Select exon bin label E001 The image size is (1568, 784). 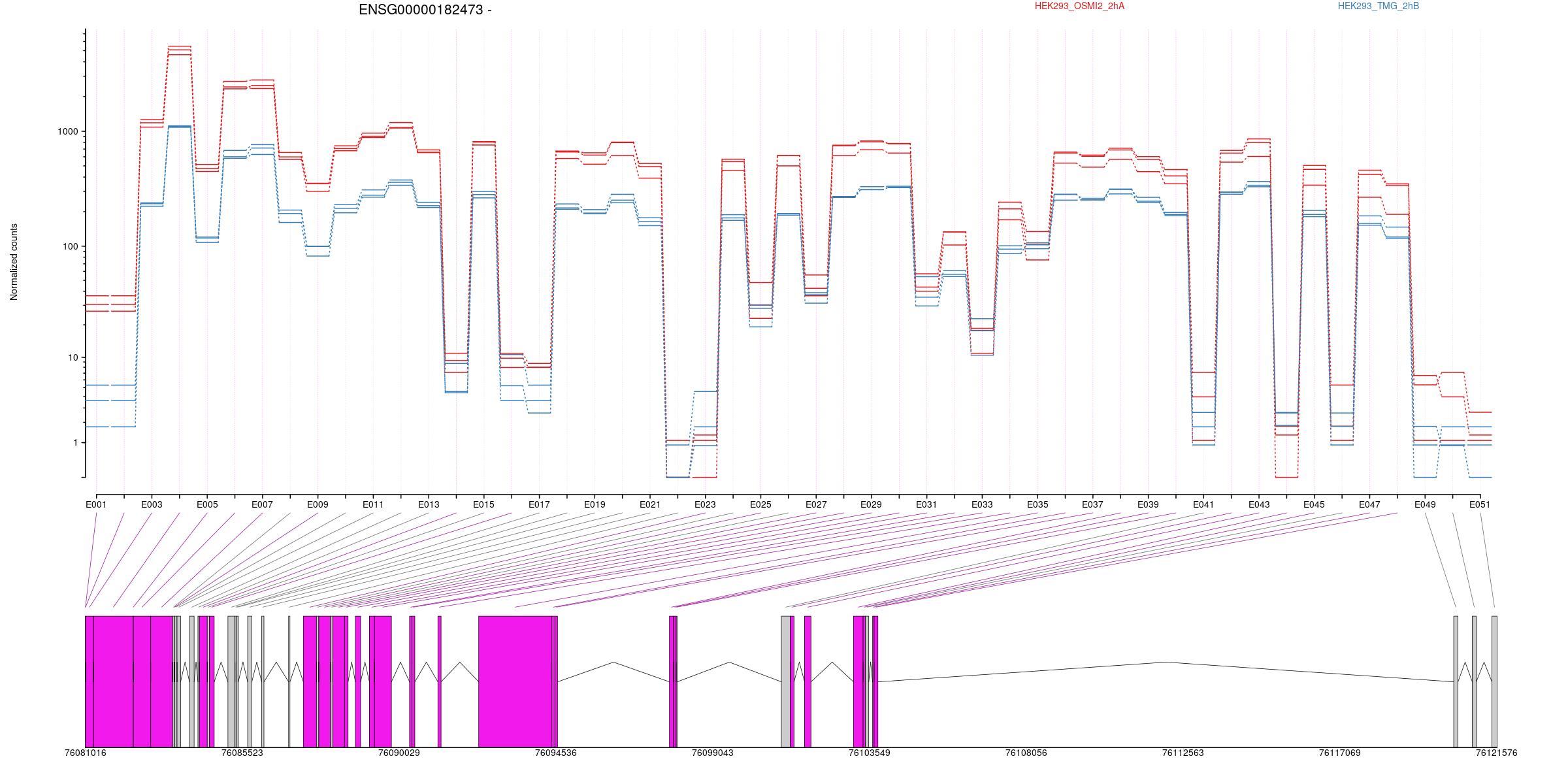pos(96,504)
